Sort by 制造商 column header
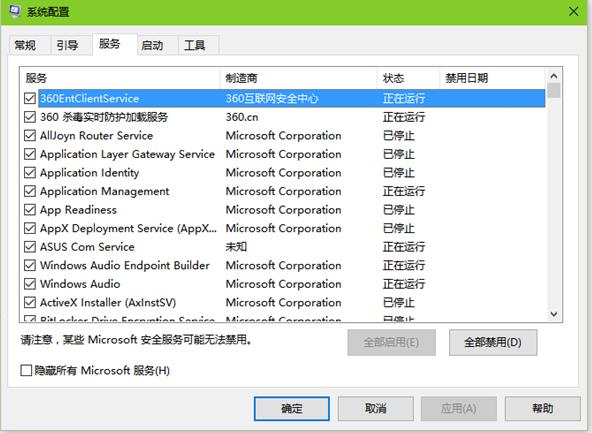Viewport: 592px width, 433px height. (x=298, y=78)
